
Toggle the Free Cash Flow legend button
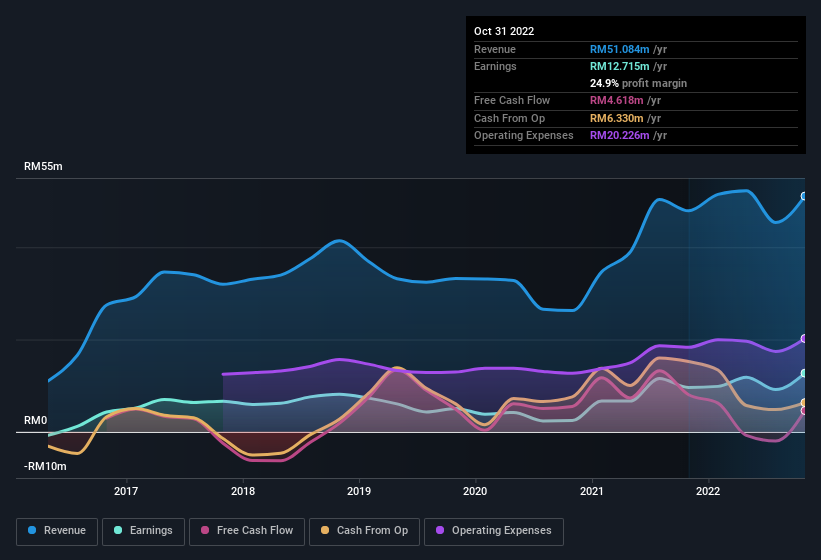coord(247,531)
